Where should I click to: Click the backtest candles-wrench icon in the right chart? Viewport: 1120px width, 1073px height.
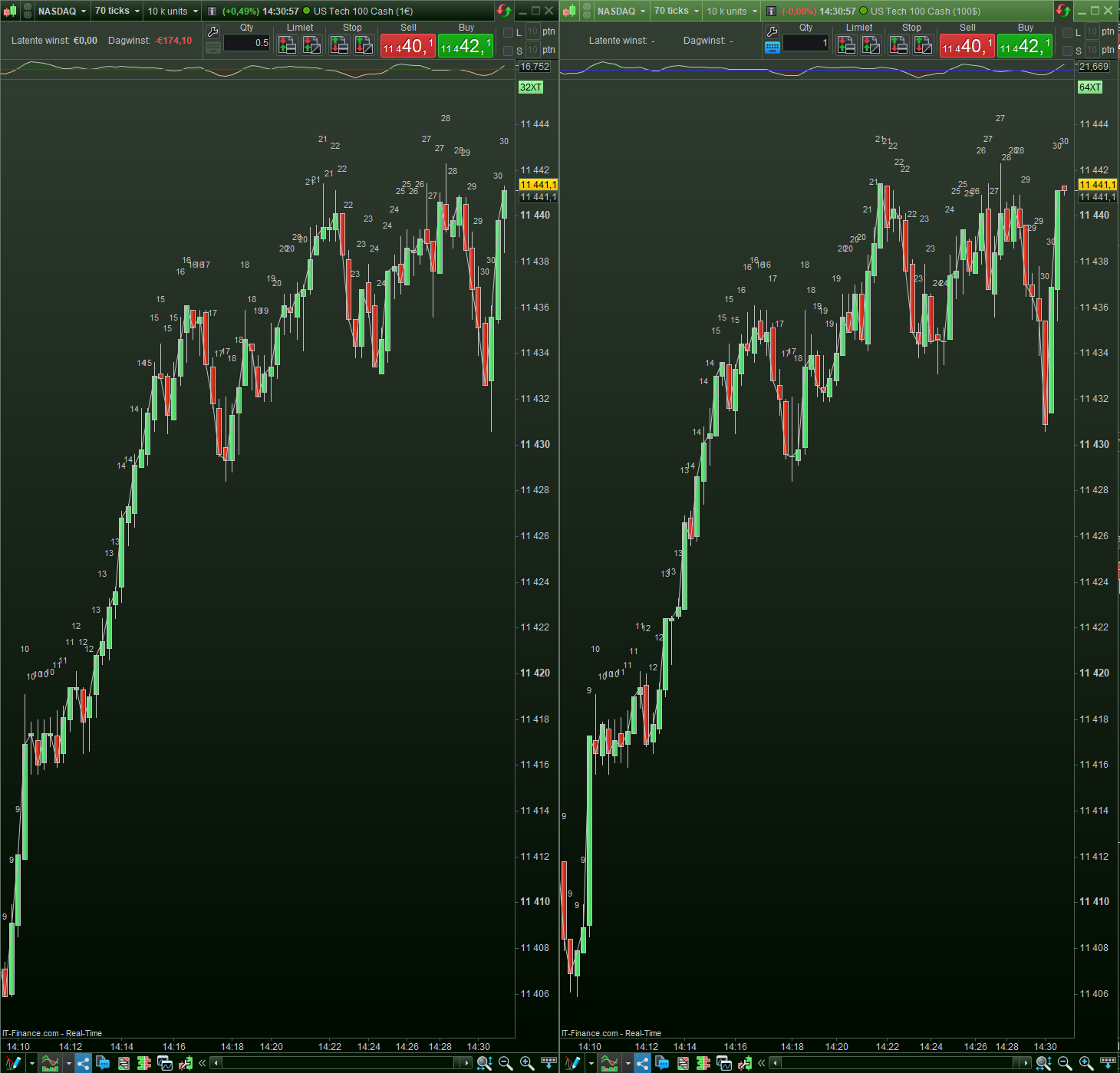pyautogui.click(x=744, y=1063)
